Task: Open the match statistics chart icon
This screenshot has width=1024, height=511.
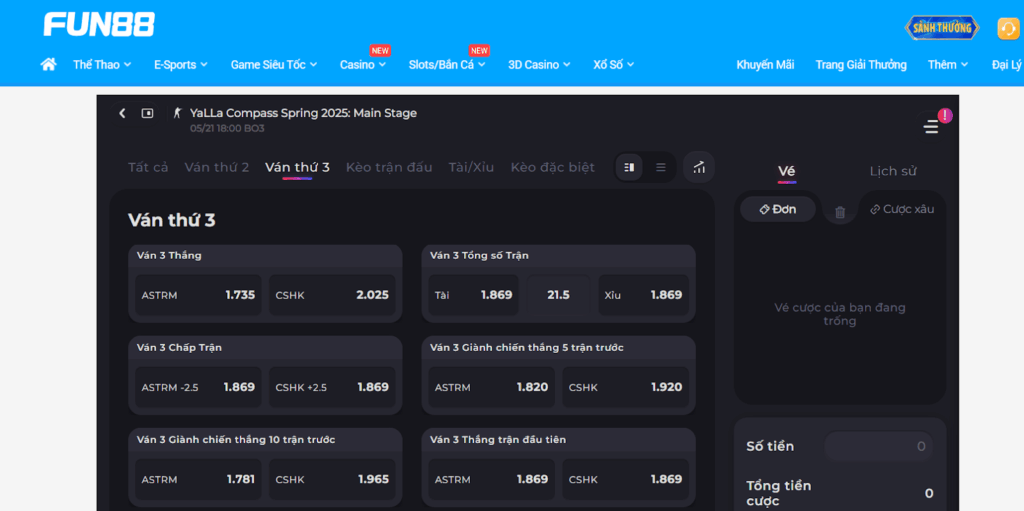Action: click(699, 167)
